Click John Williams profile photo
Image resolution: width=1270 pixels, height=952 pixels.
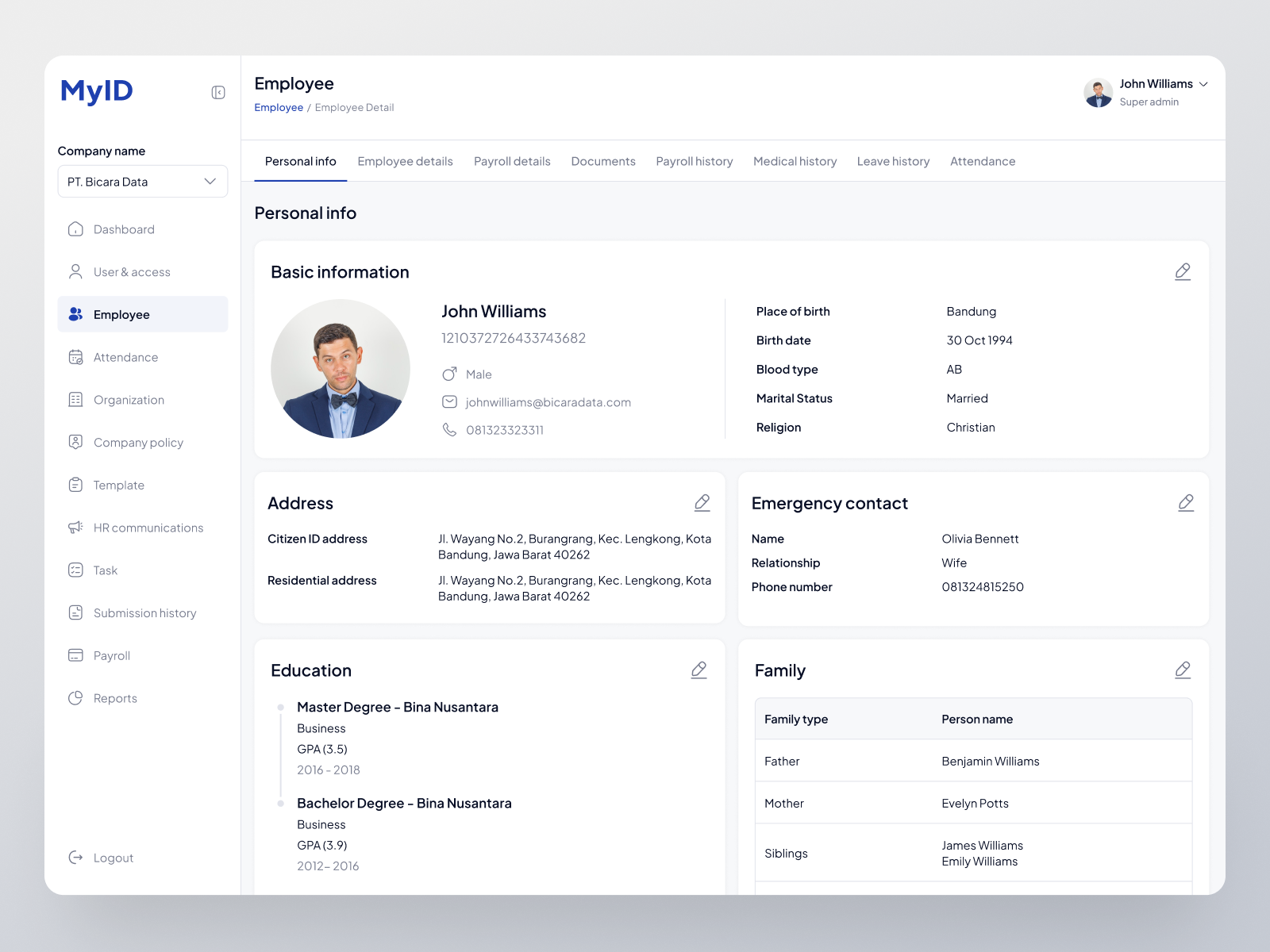341,368
